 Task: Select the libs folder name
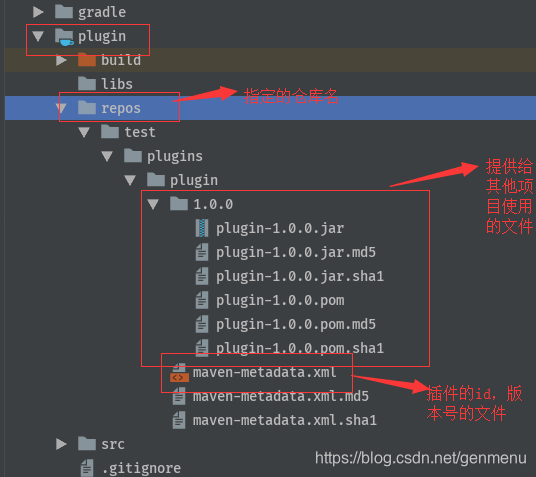[x=117, y=84]
